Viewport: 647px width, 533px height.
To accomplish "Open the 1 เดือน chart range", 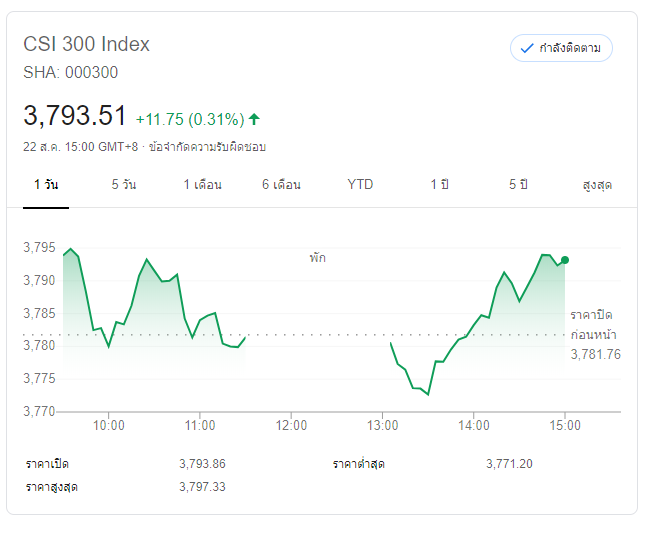I will [202, 185].
